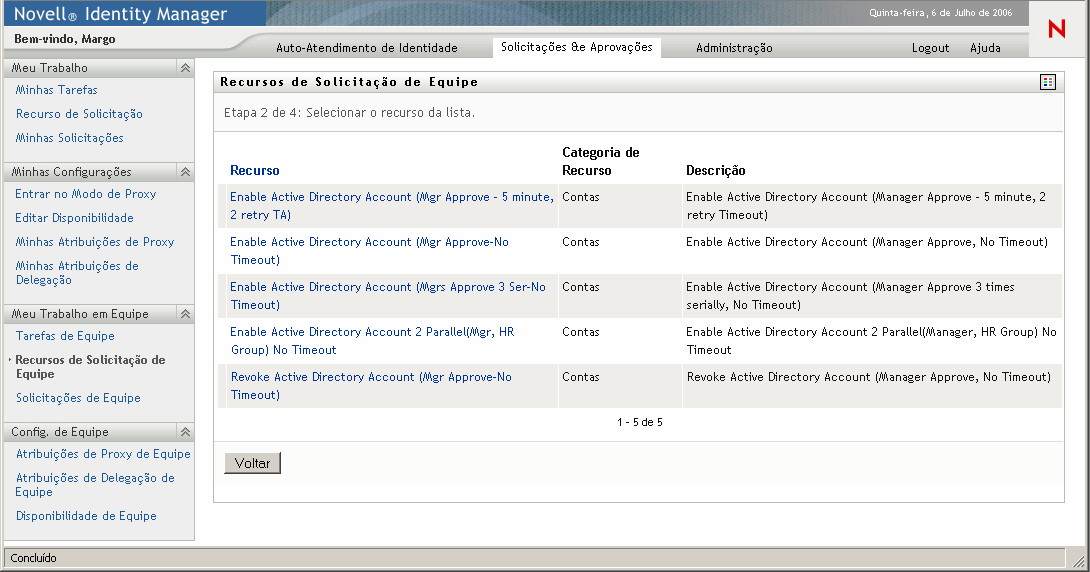Select Revoke Active Directory Account resource
Viewport: 1090px width, 572px height.
pos(371,386)
